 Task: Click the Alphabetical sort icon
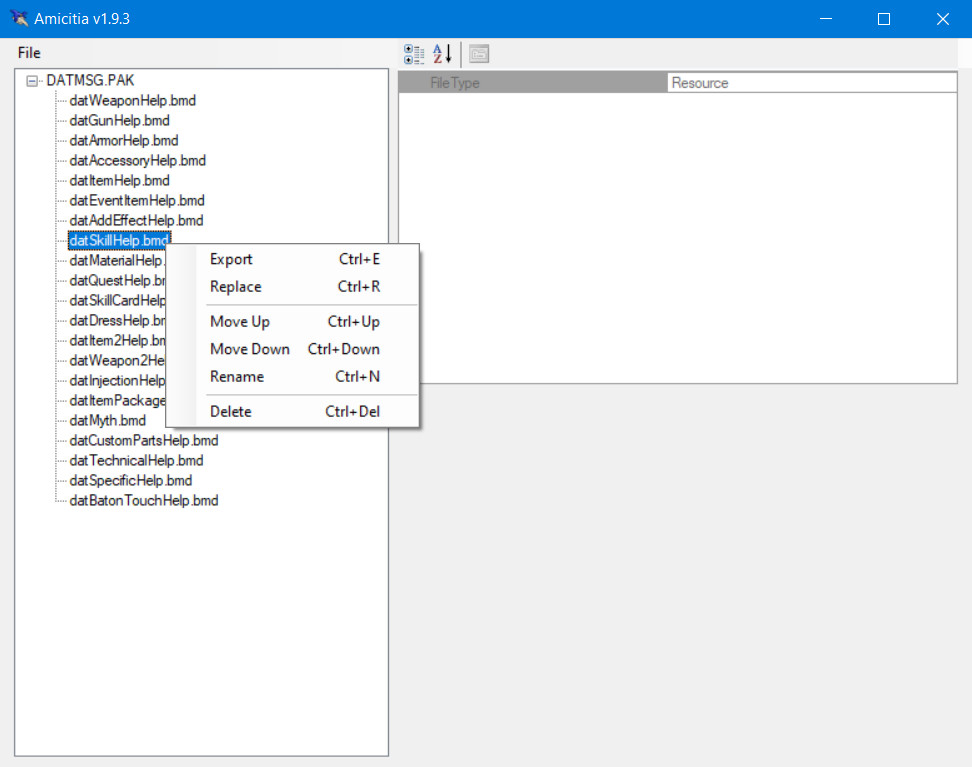[x=442, y=54]
